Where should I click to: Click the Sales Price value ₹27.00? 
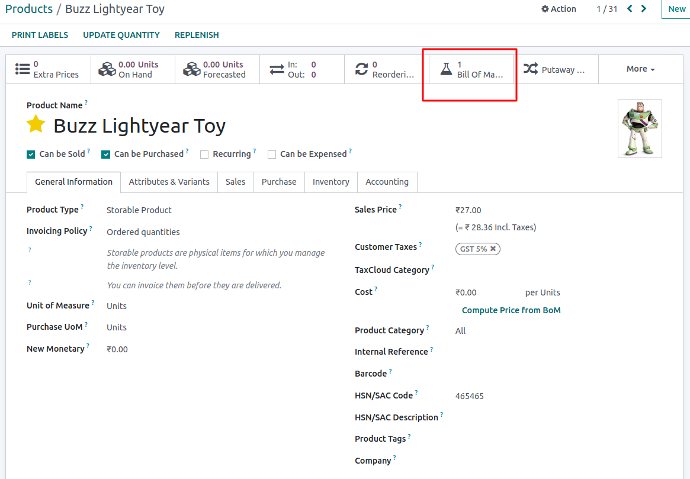click(x=468, y=210)
